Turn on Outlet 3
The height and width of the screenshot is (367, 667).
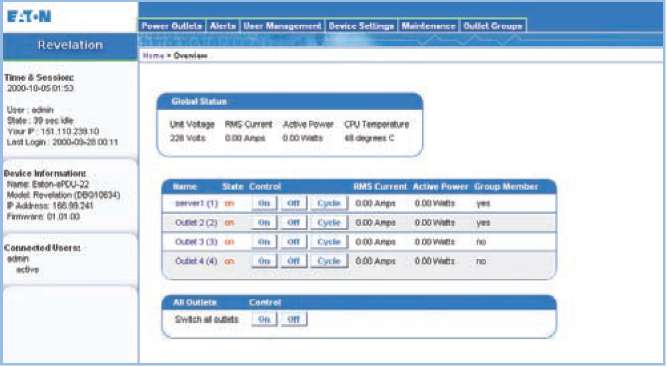pyautogui.click(x=264, y=242)
